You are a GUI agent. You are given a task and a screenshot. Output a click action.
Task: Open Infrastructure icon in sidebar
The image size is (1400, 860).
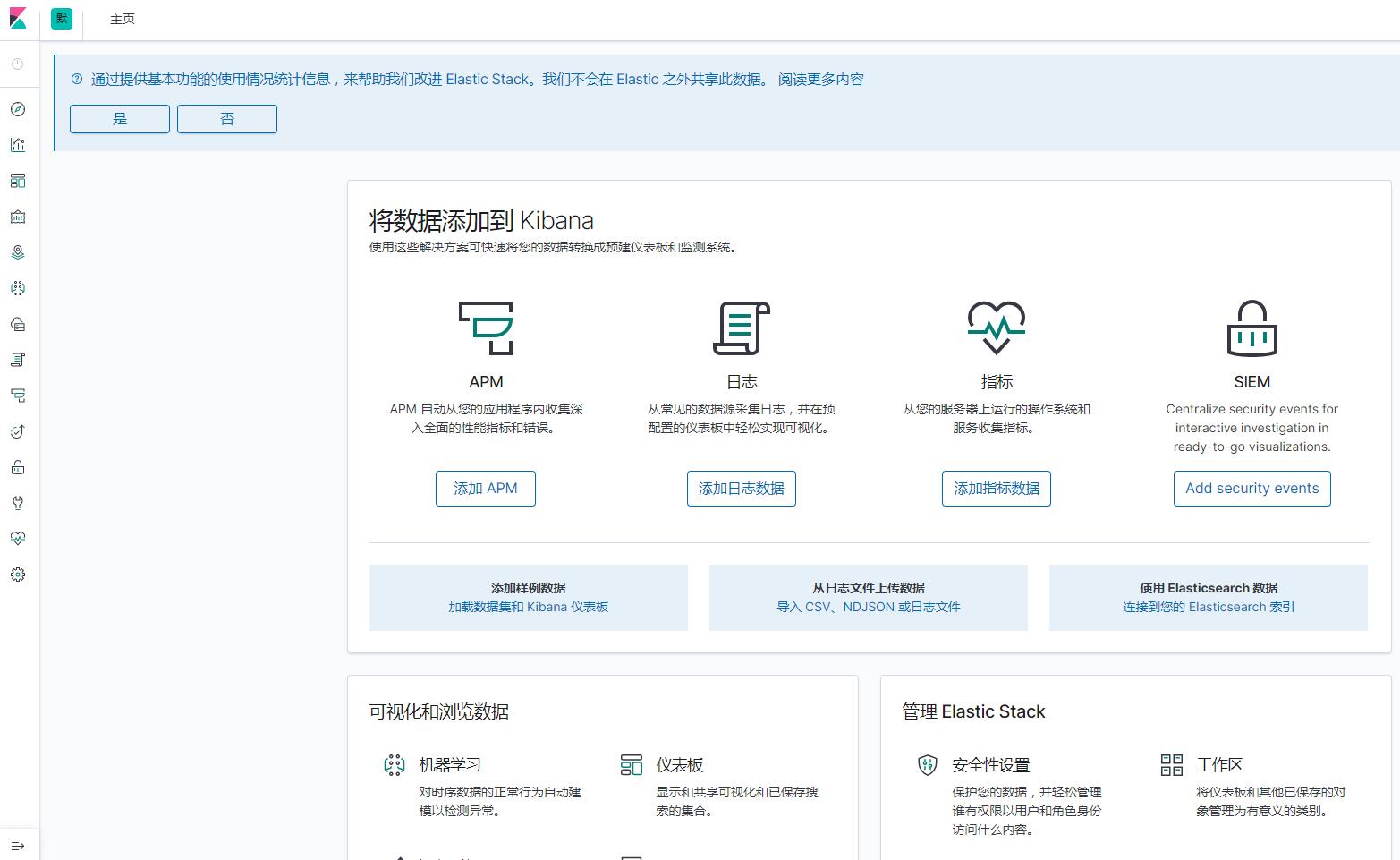coord(18,324)
